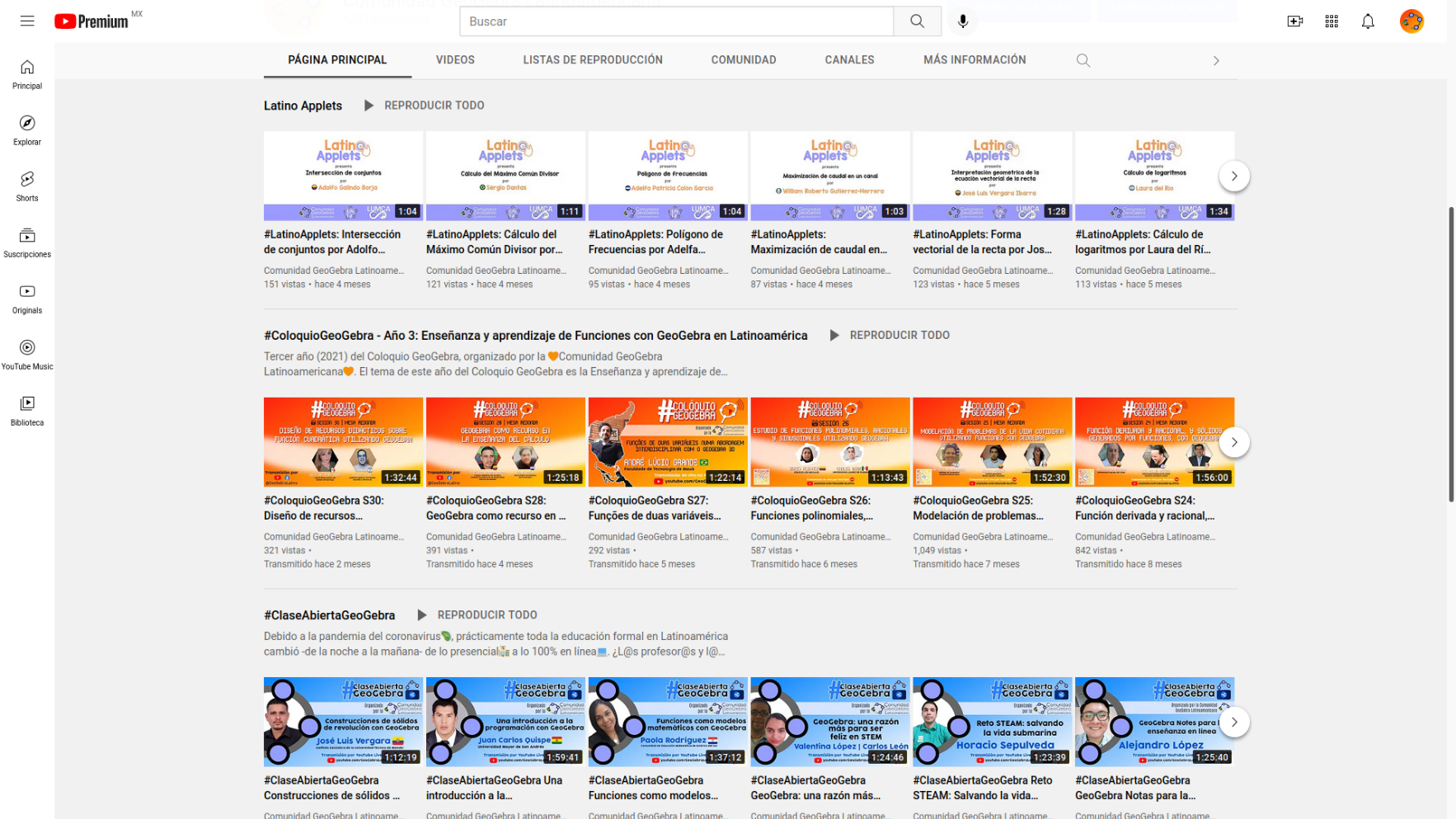Search within channel using tab magnifier
This screenshot has height=819, width=1456.
[1083, 60]
